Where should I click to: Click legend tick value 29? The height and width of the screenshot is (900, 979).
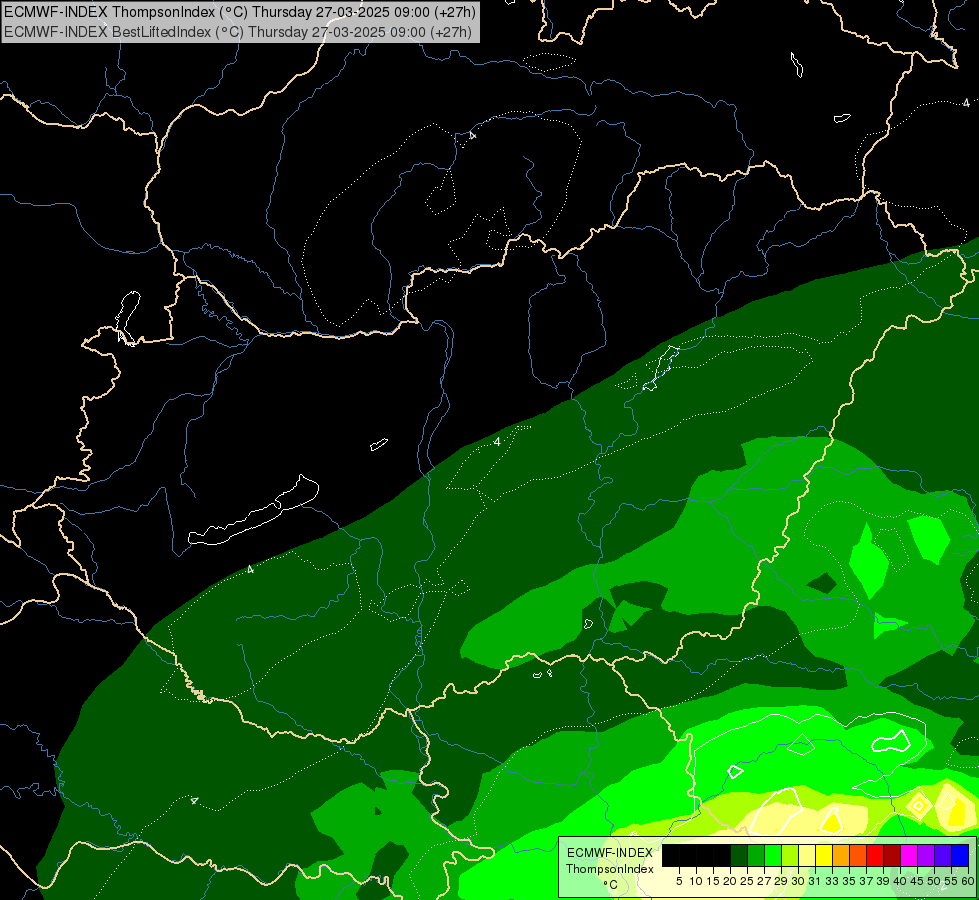pyautogui.click(x=781, y=881)
